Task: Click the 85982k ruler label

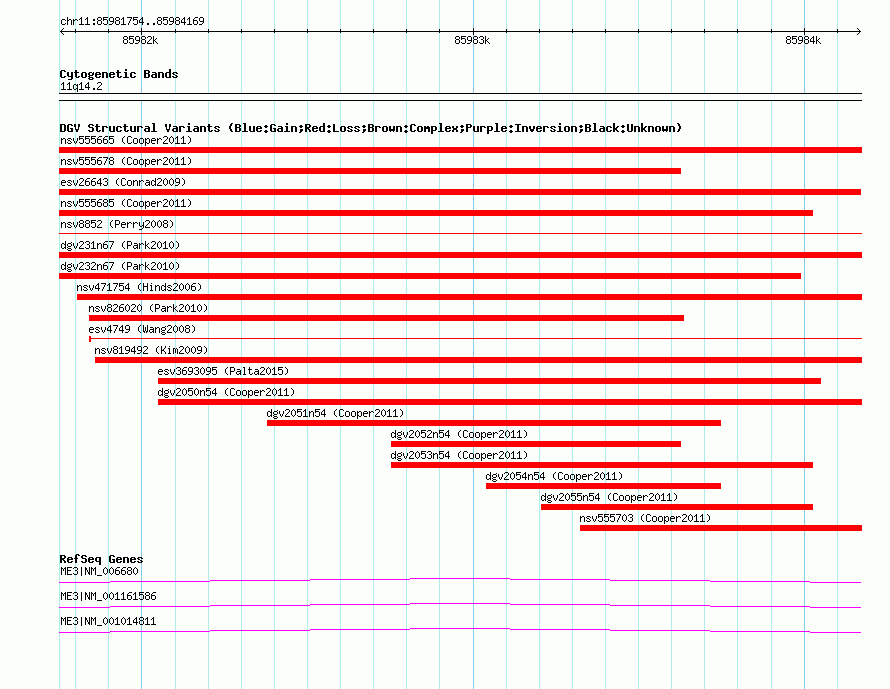Action: (x=140, y=40)
